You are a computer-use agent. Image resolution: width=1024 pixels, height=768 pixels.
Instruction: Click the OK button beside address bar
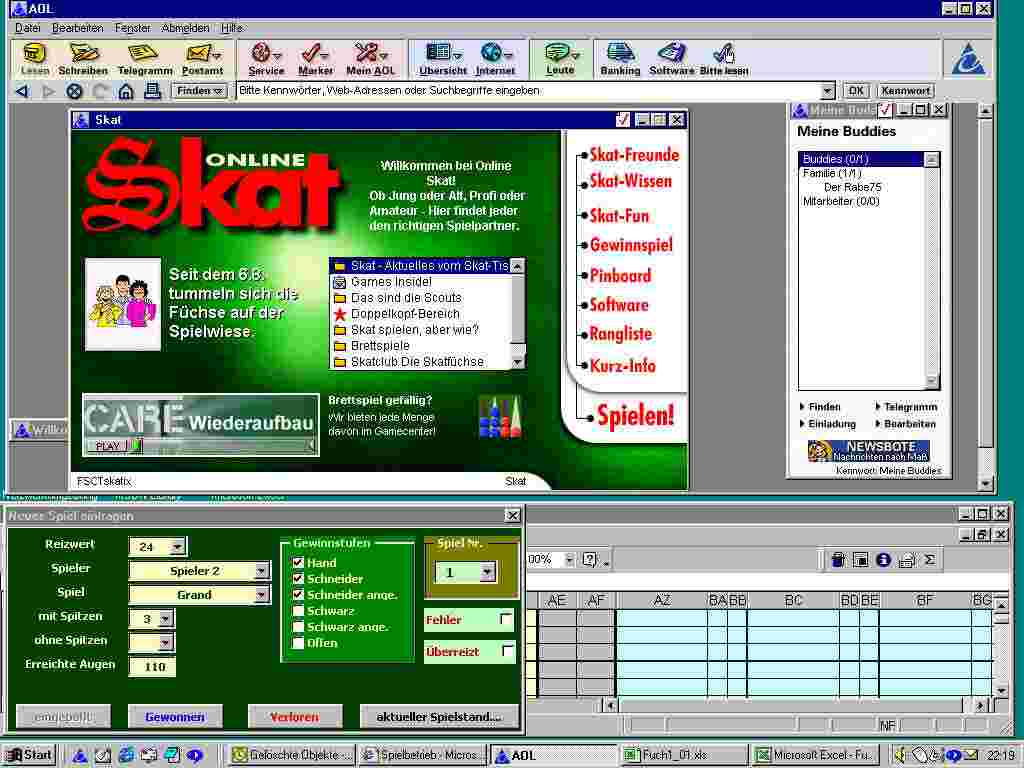click(x=856, y=91)
